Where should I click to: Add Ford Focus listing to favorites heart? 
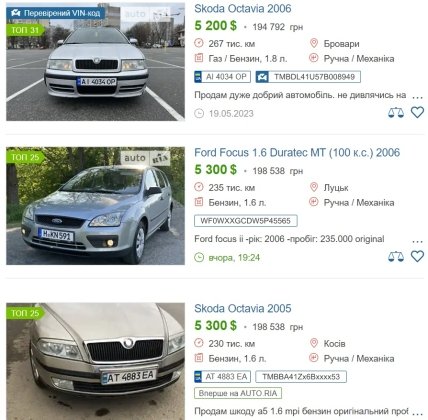(x=417, y=256)
